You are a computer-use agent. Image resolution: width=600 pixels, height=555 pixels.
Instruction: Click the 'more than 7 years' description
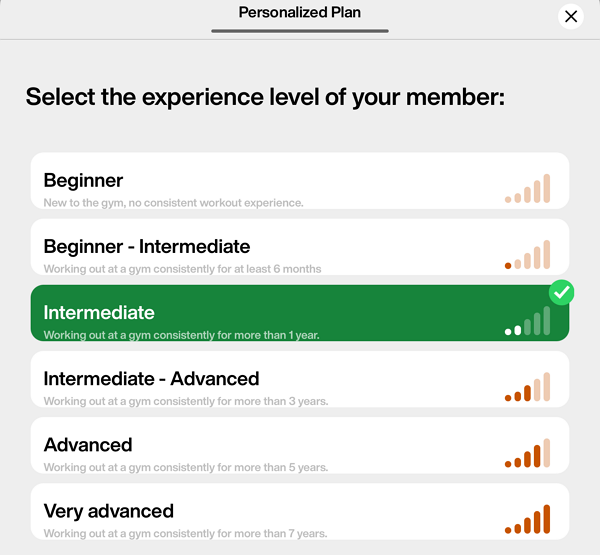(x=186, y=533)
